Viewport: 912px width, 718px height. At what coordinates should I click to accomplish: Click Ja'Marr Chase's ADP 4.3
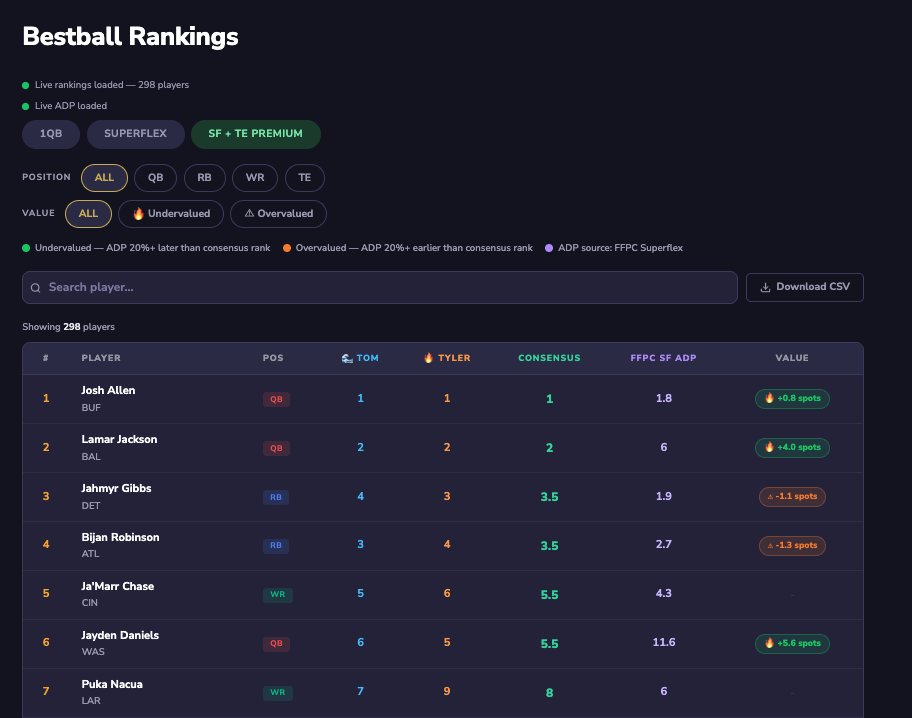click(664, 593)
